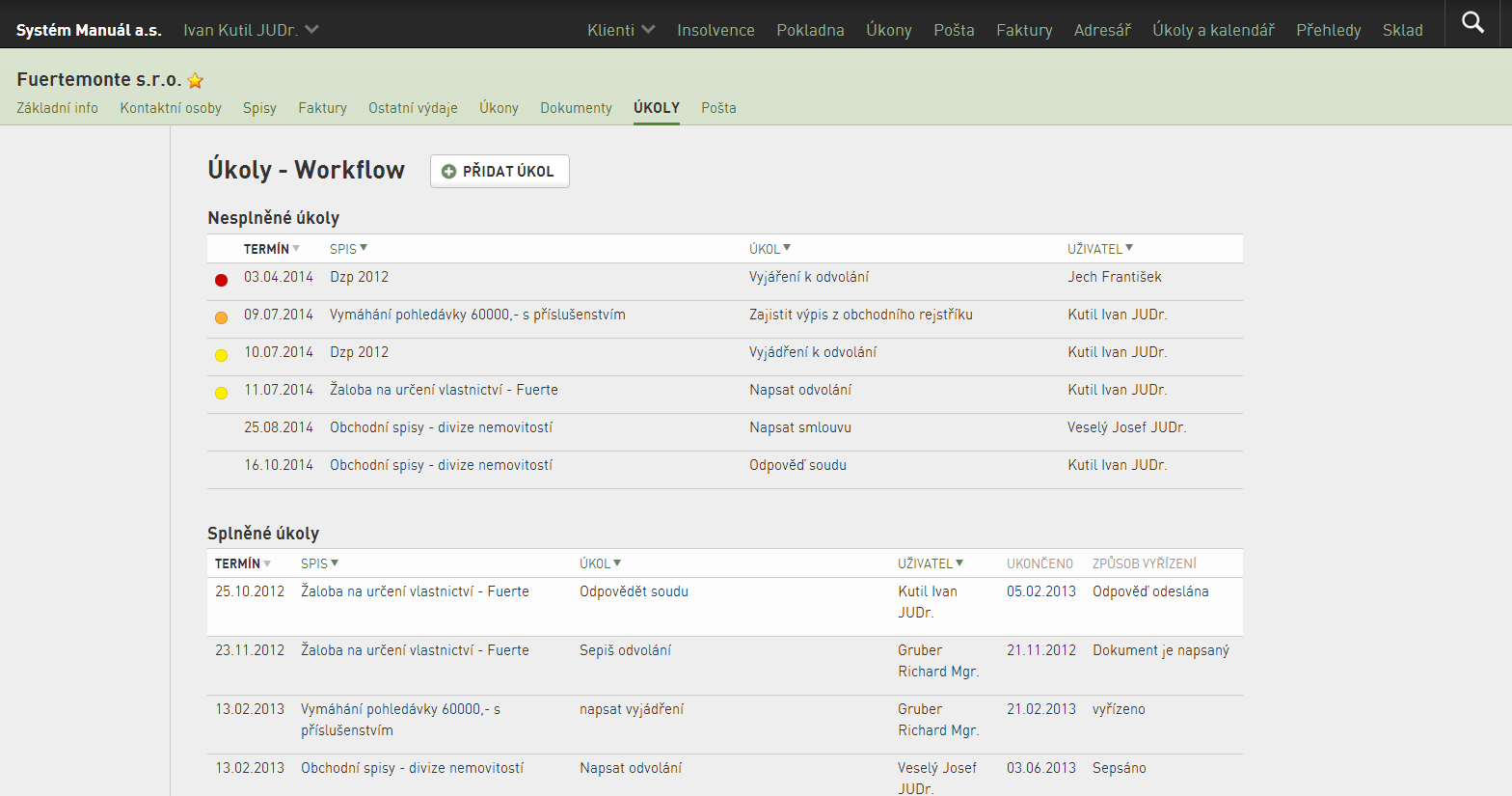Click the yellow status dot for 11.07.2014
The image size is (1512, 796).
click(x=221, y=393)
